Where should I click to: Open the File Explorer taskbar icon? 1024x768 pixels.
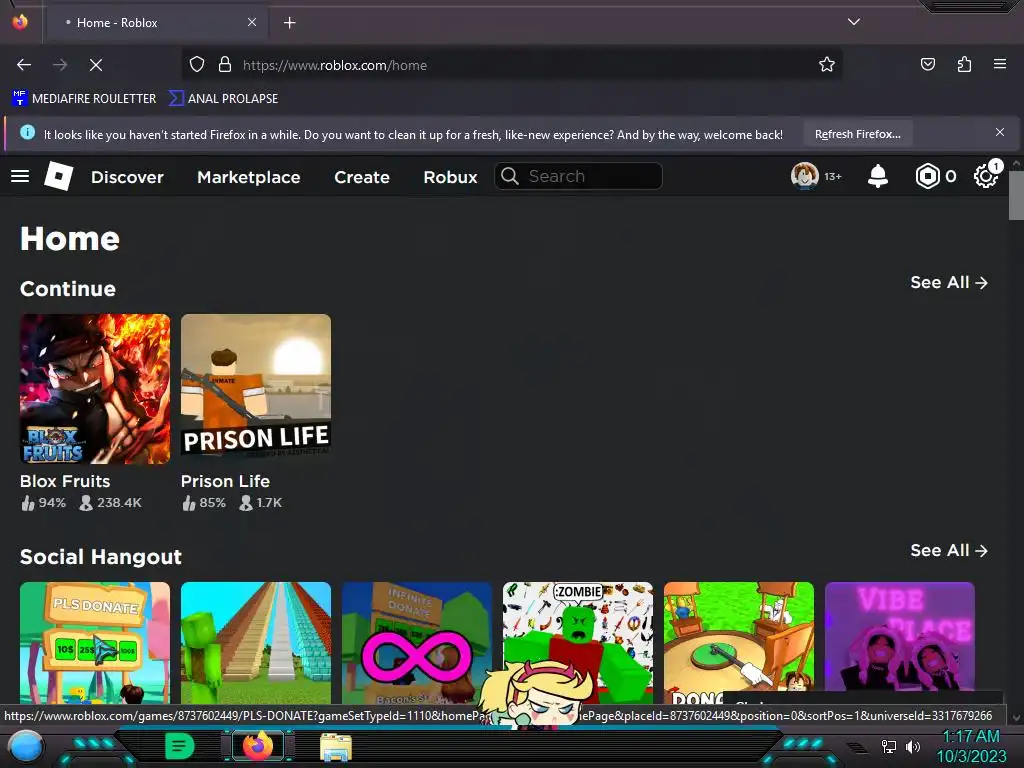[336, 747]
